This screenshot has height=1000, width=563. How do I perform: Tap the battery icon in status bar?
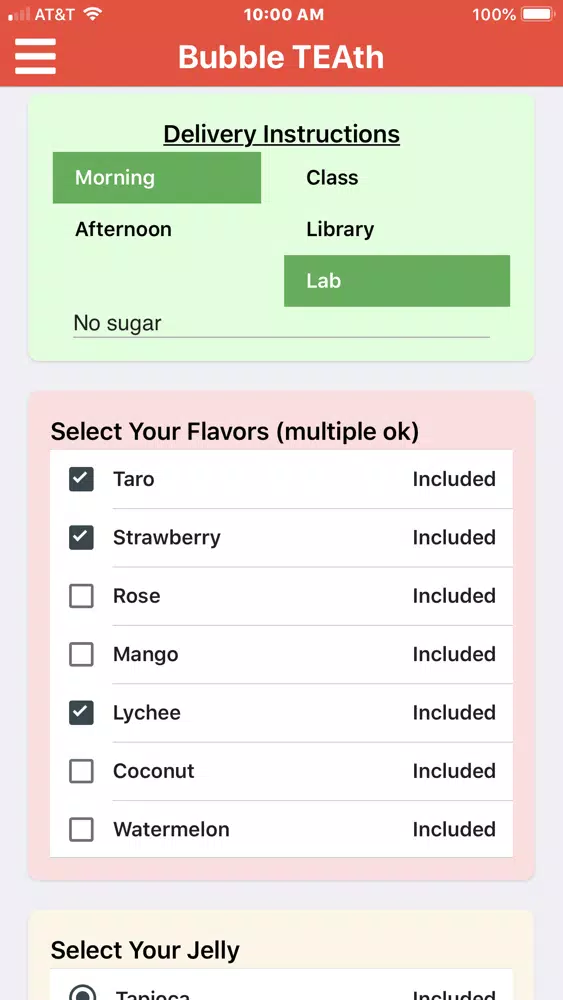pos(537,14)
